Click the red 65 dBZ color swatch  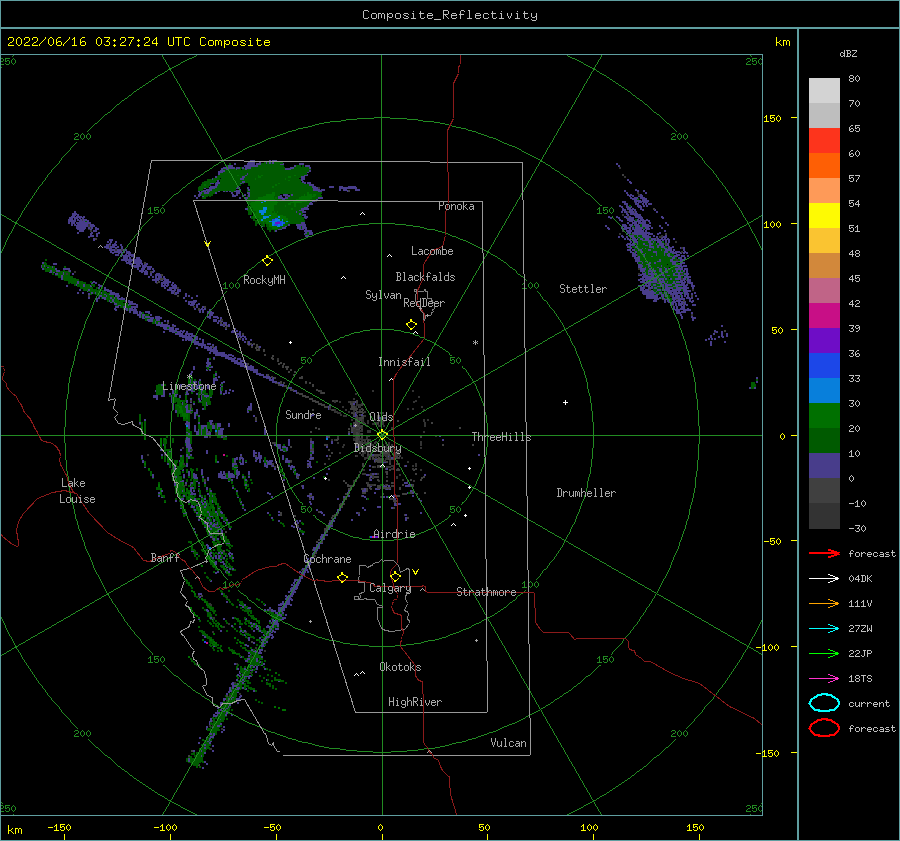(824, 141)
